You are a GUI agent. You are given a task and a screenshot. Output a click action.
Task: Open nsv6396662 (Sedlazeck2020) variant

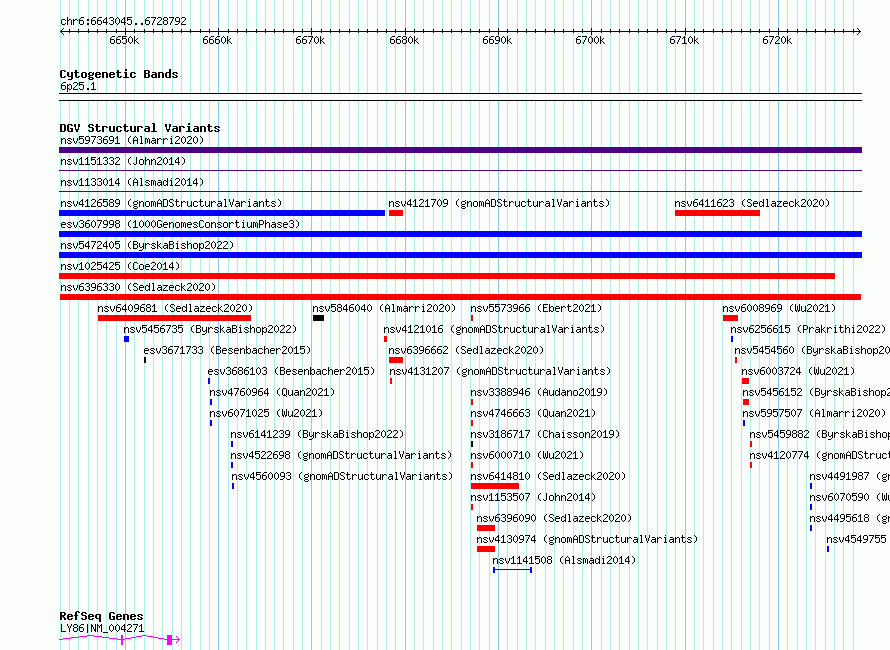click(466, 350)
